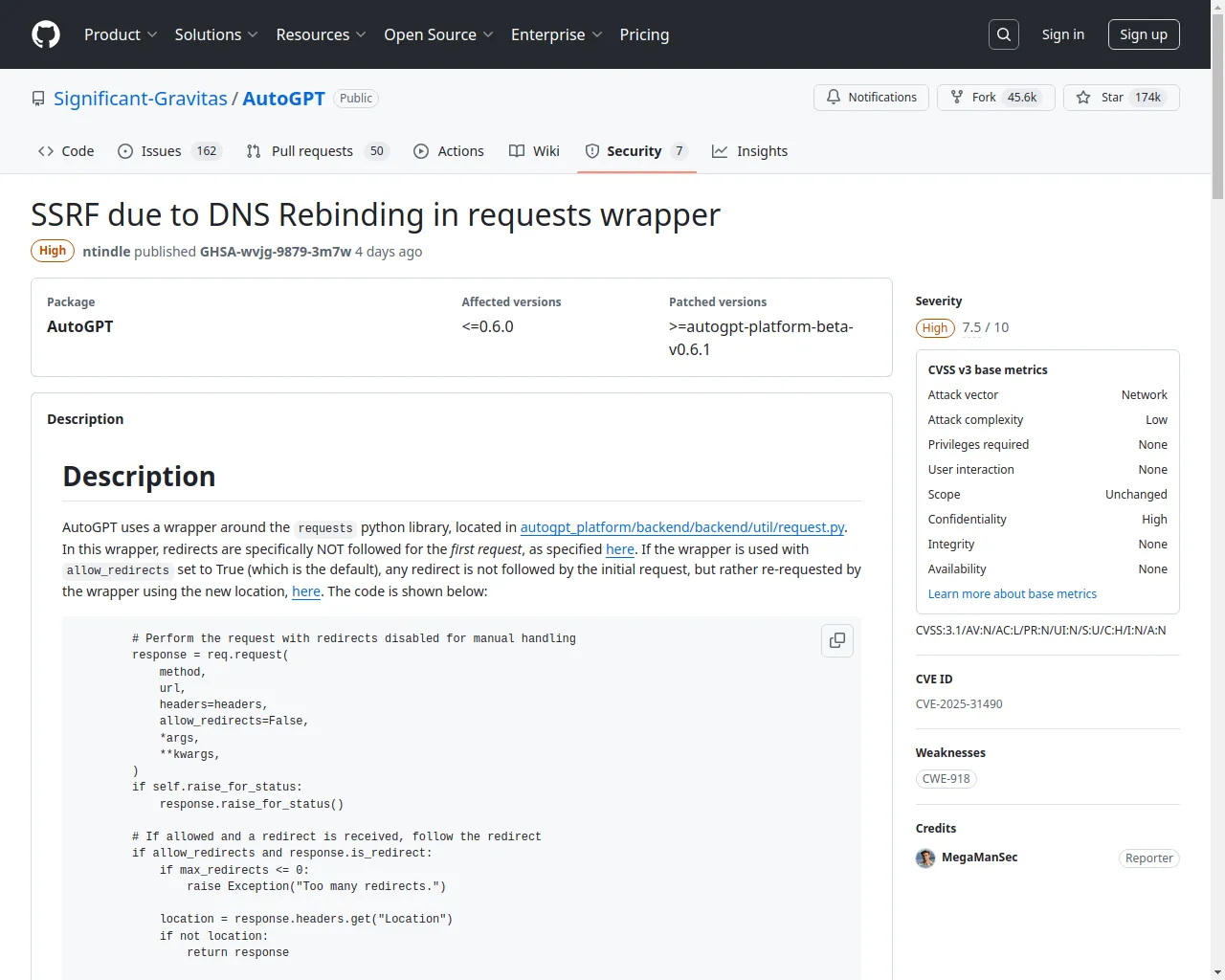
Task: Click the Attack vector Network value
Action: tap(1145, 395)
